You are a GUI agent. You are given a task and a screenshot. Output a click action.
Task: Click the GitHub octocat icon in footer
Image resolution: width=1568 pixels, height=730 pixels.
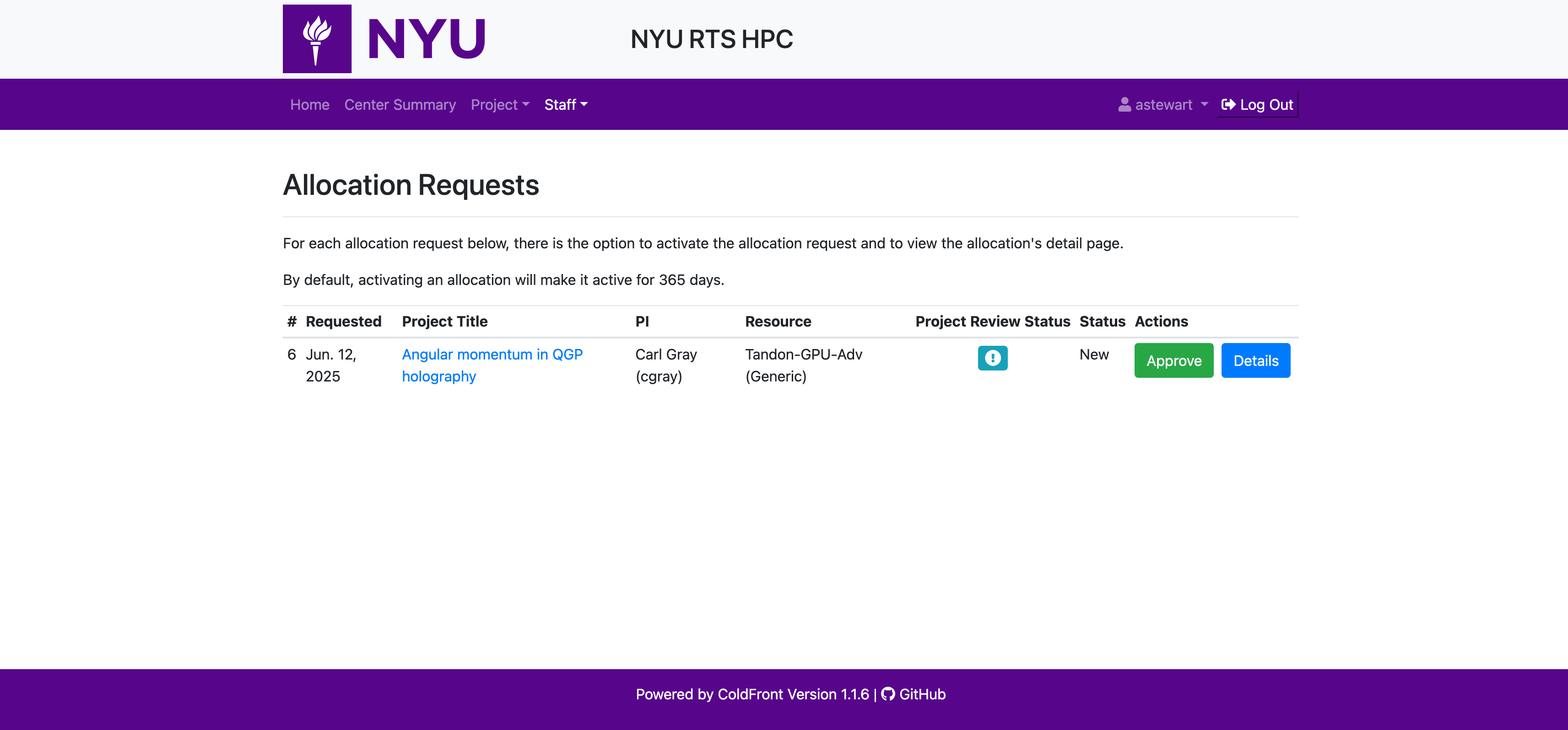[887, 694]
